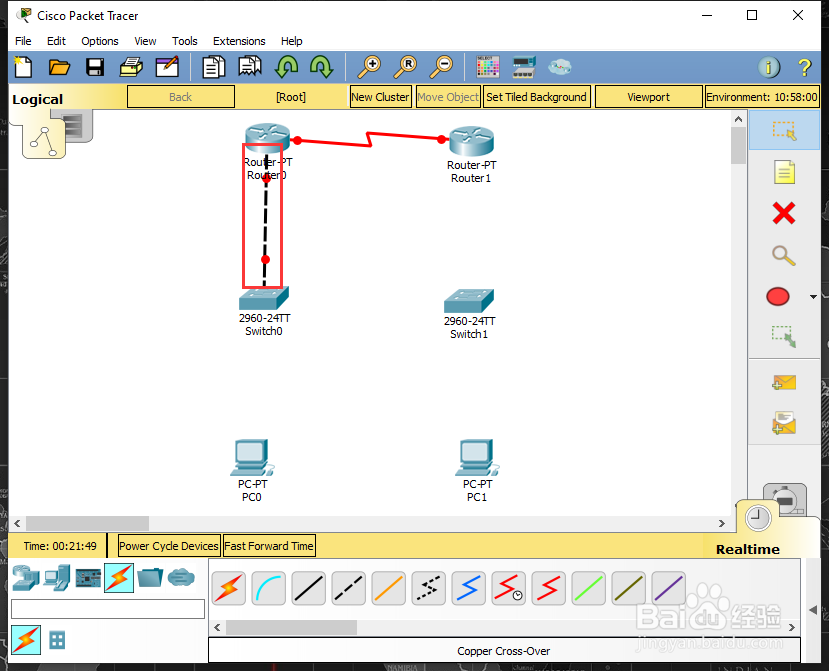Switch to the Logical workspace tab
The height and width of the screenshot is (671, 829).
tap(38, 99)
